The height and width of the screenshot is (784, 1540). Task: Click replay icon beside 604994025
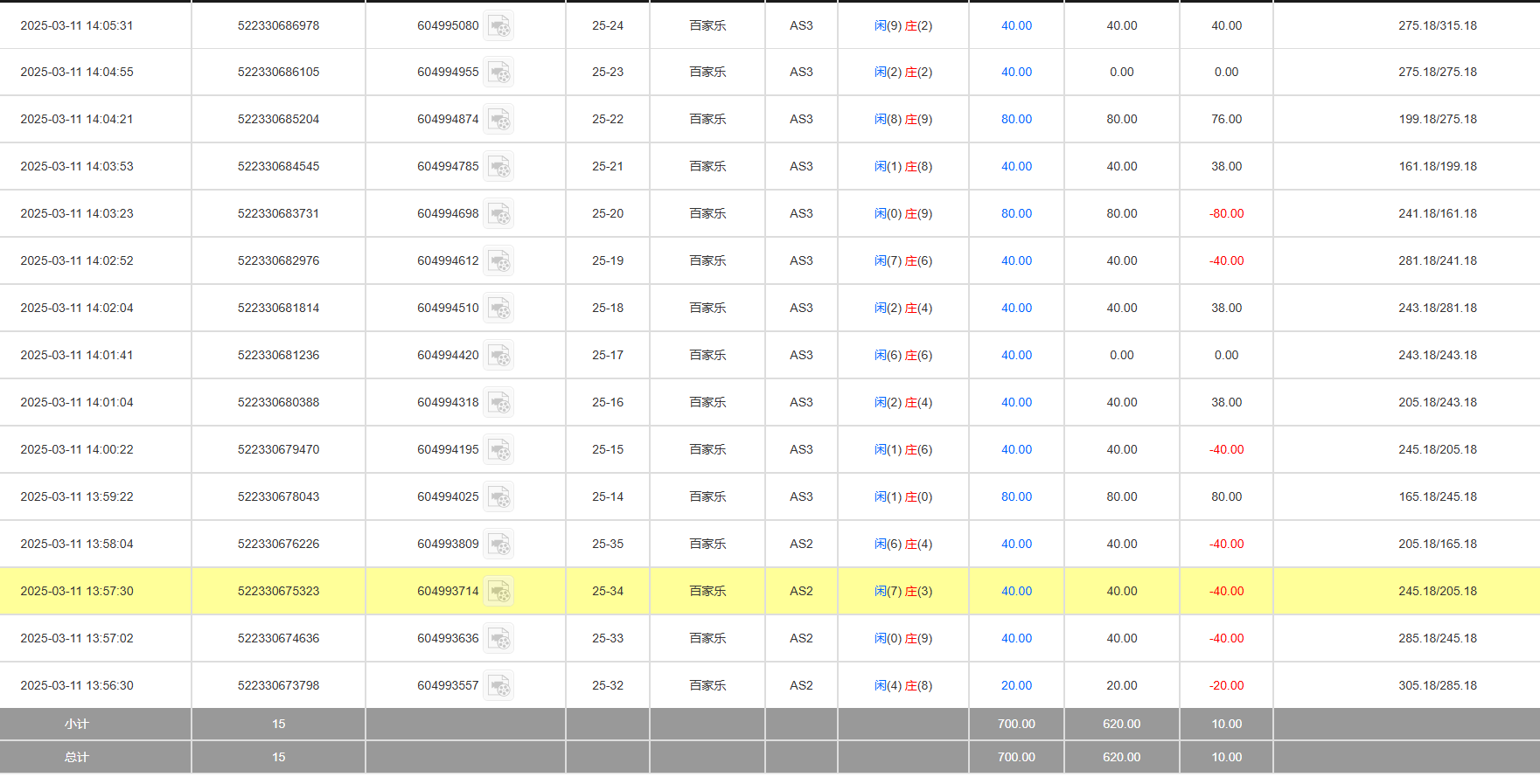(x=498, y=497)
